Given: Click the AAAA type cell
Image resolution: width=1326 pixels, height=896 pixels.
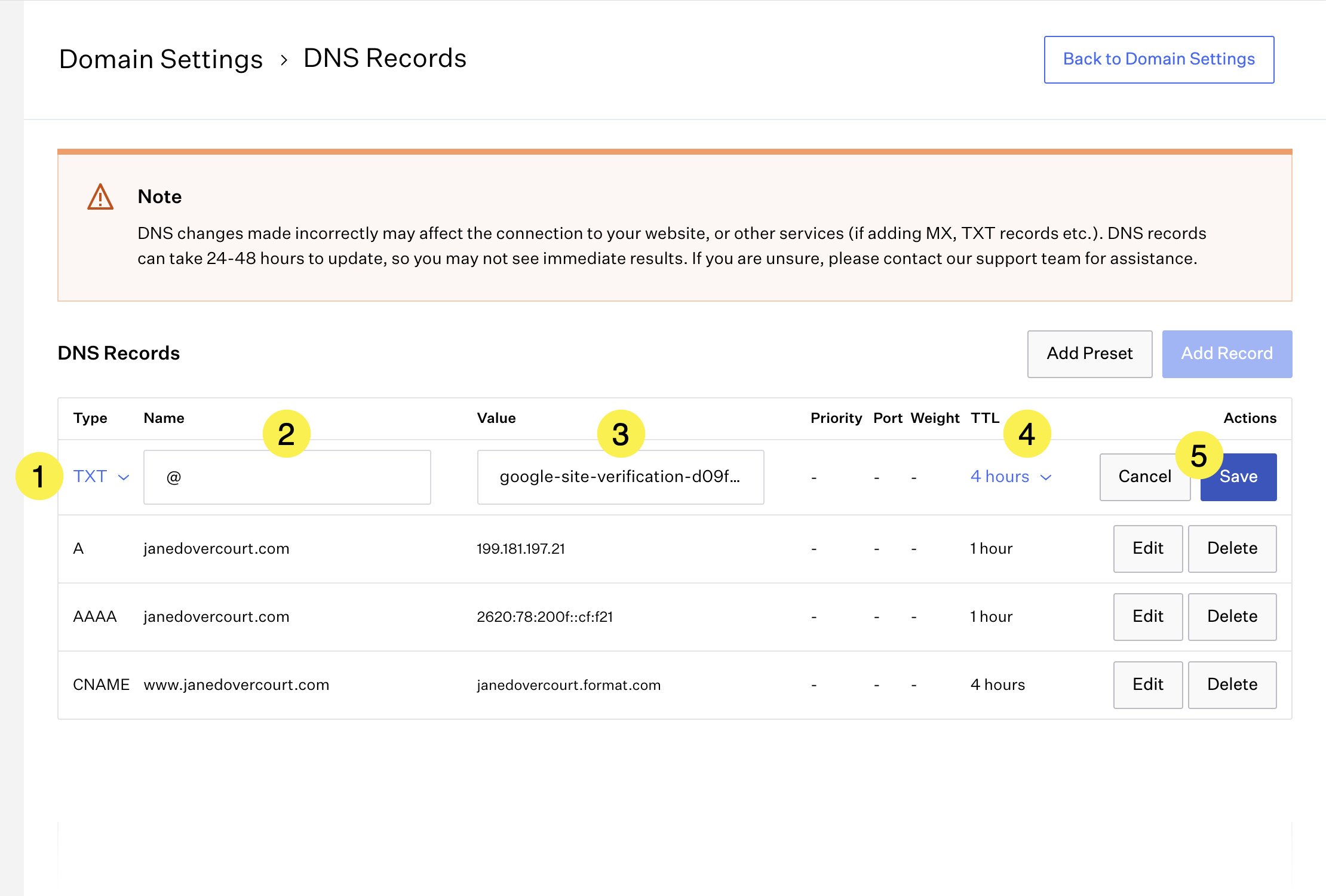Looking at the screenshot, I should coord(94,616).
